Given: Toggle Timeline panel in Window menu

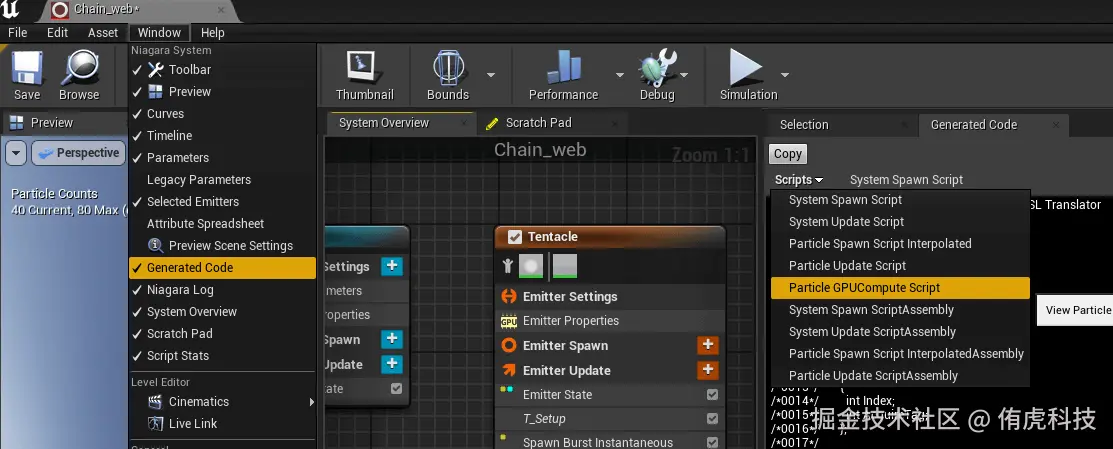Looking at the screenshot, I should (223, 135).
